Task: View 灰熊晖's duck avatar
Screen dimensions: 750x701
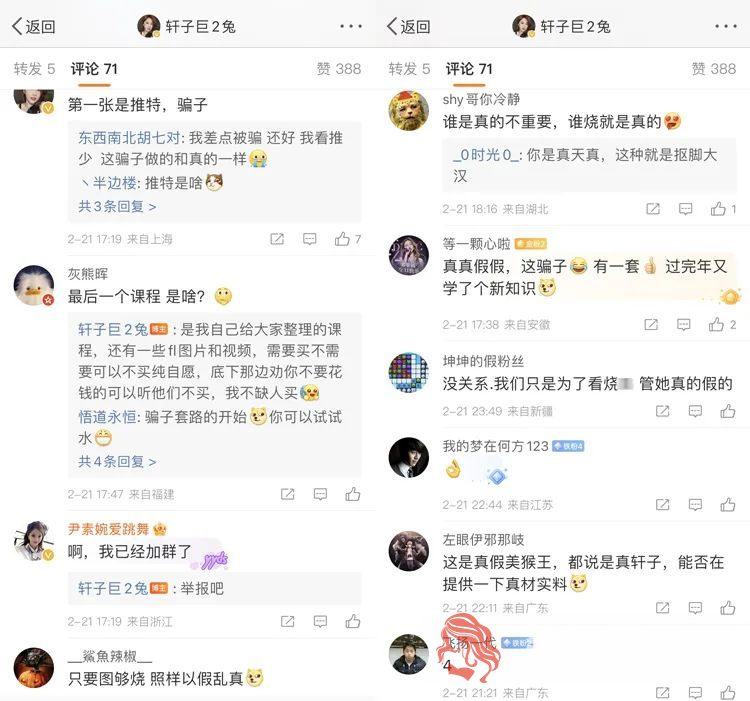Action: [x=33, y=285]
